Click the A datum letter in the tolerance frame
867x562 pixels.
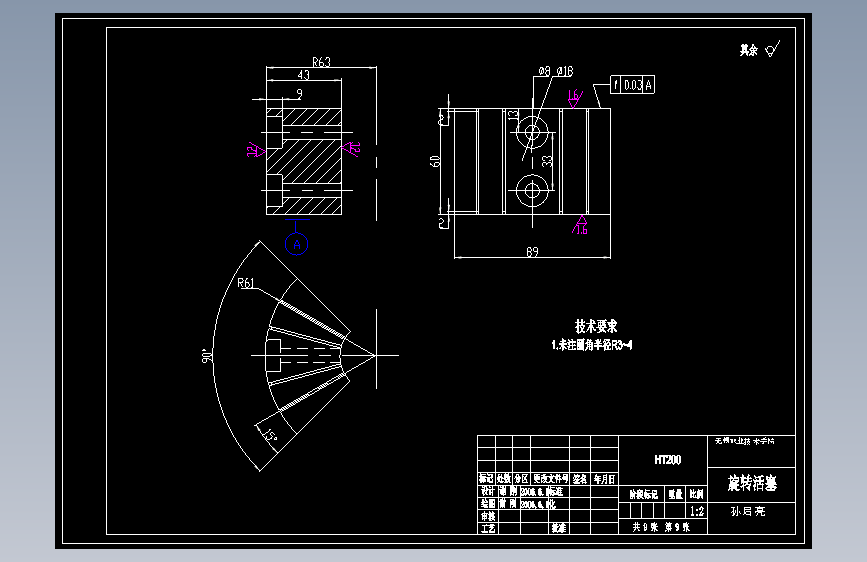pos(649,85)
